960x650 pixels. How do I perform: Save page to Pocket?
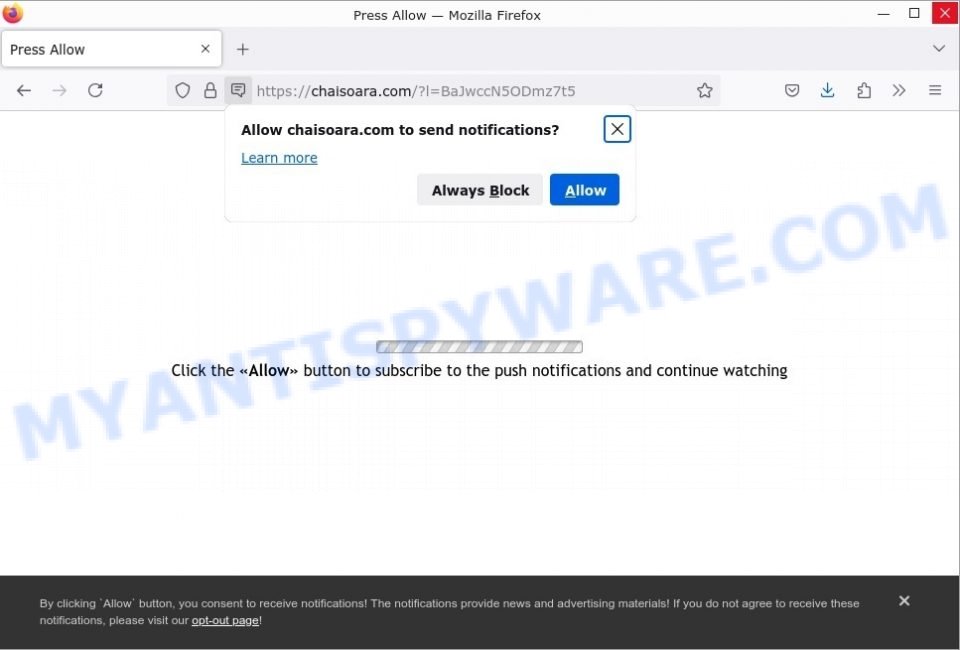click(x=792, y=91)
